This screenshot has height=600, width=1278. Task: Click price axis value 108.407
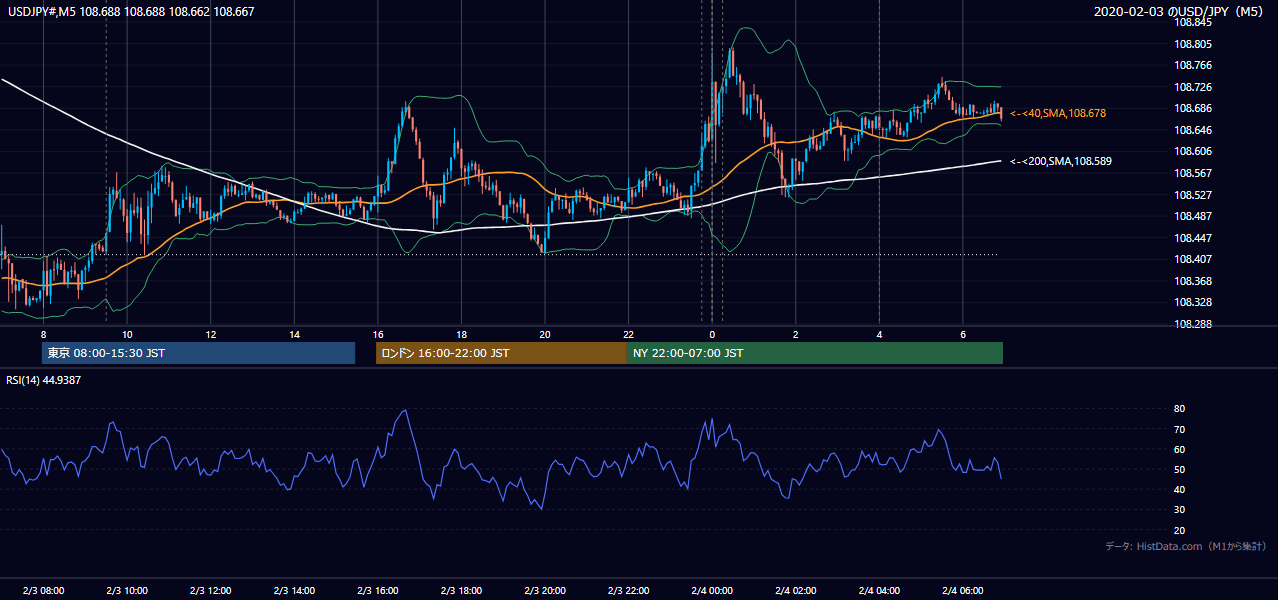1192,259
